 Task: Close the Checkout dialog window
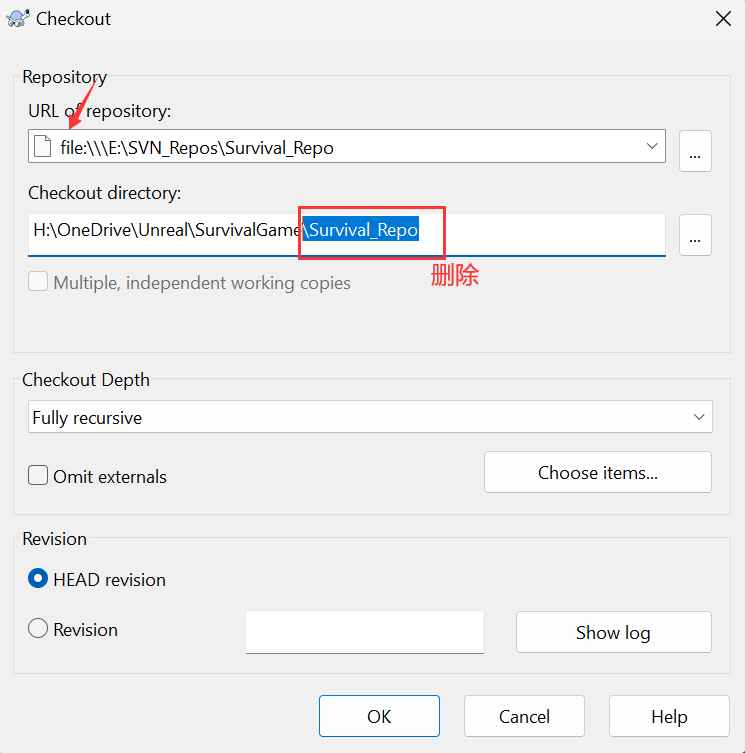click(722, 18)
